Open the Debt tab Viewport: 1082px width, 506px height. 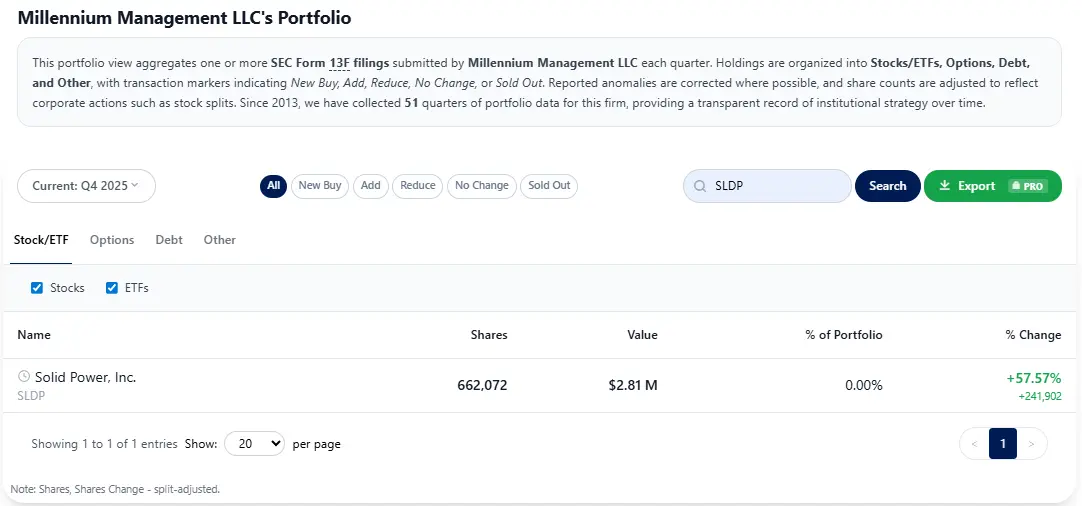[169, 240]
